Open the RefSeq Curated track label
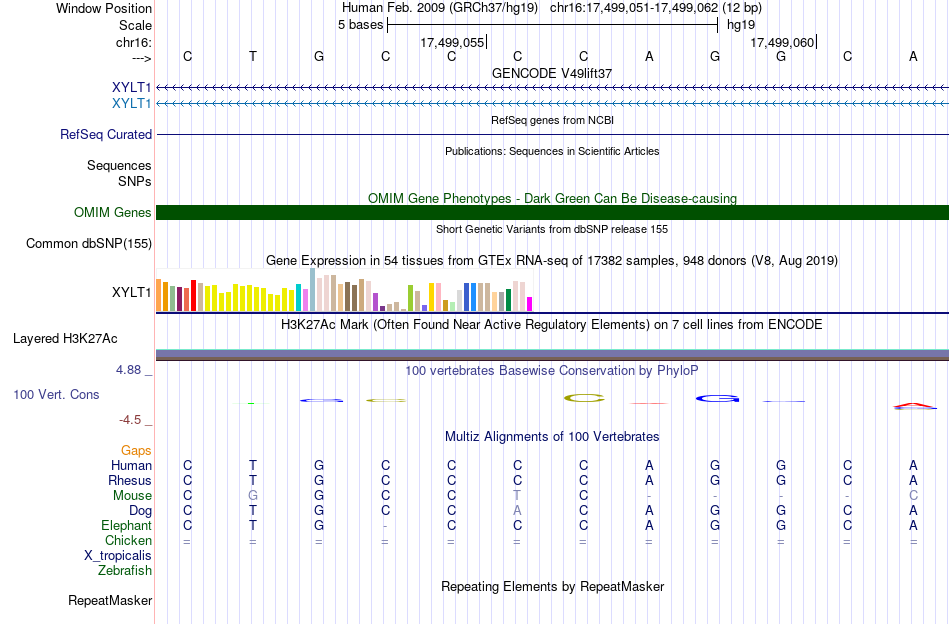Image resolution: width=950 pixels, height=624 pixels. click(106, 134)
